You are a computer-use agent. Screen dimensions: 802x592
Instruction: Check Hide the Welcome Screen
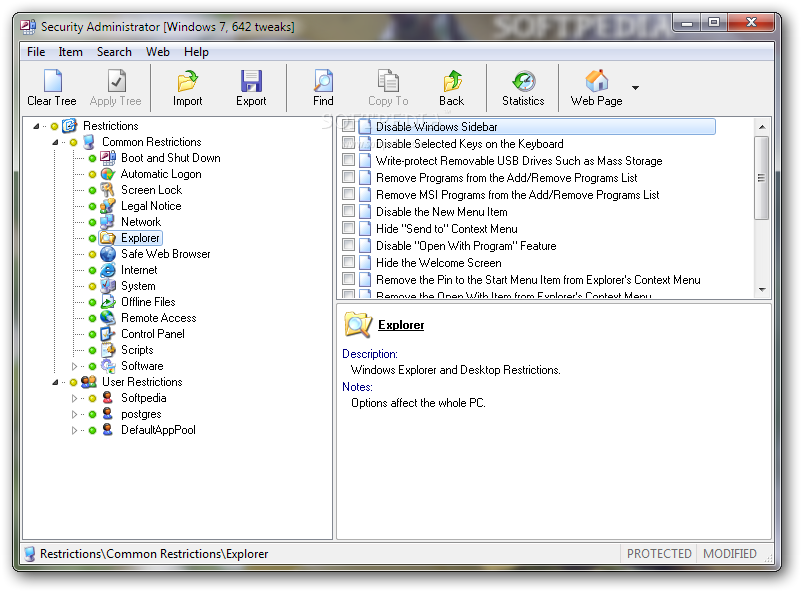348,261
